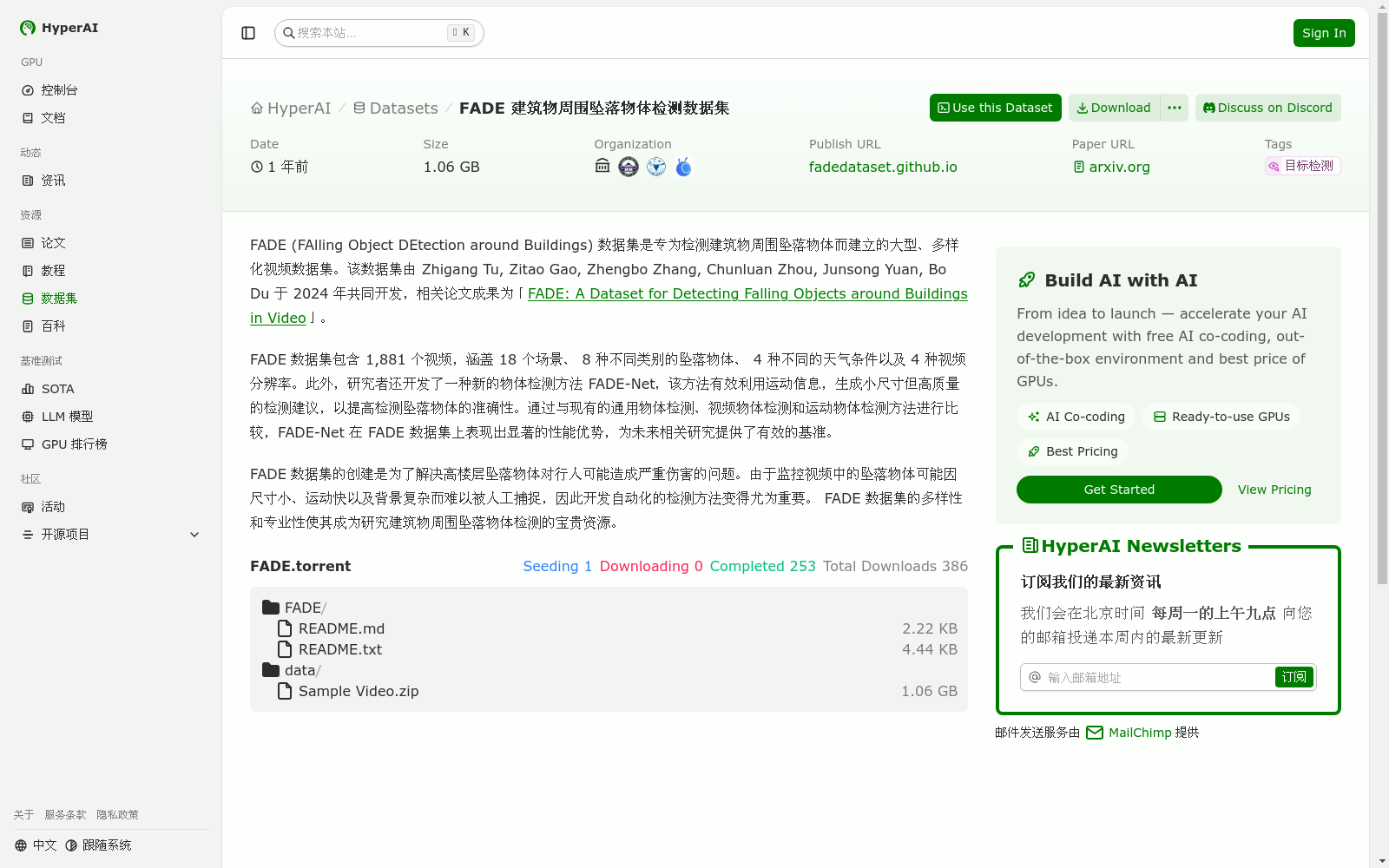The width and height of the screenshot is (1389, 868).
Task: Click the rocket icon beside Build AI
Action: pyautogui.click(x=1027, y=280)
